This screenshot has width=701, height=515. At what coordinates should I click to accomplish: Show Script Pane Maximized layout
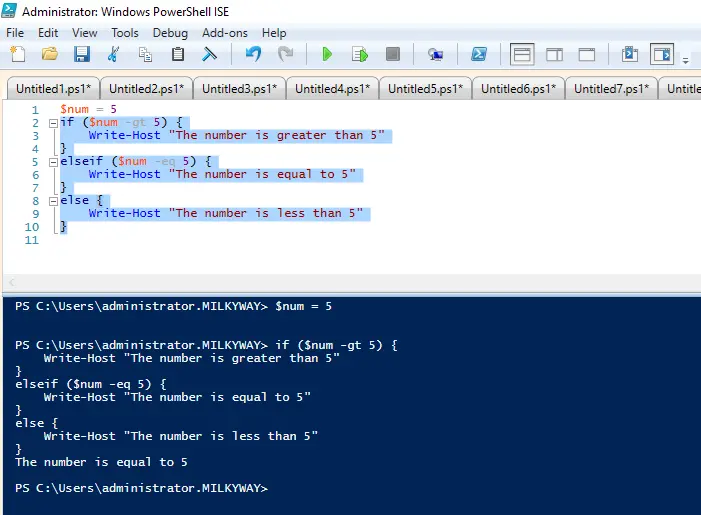point(587,55)
